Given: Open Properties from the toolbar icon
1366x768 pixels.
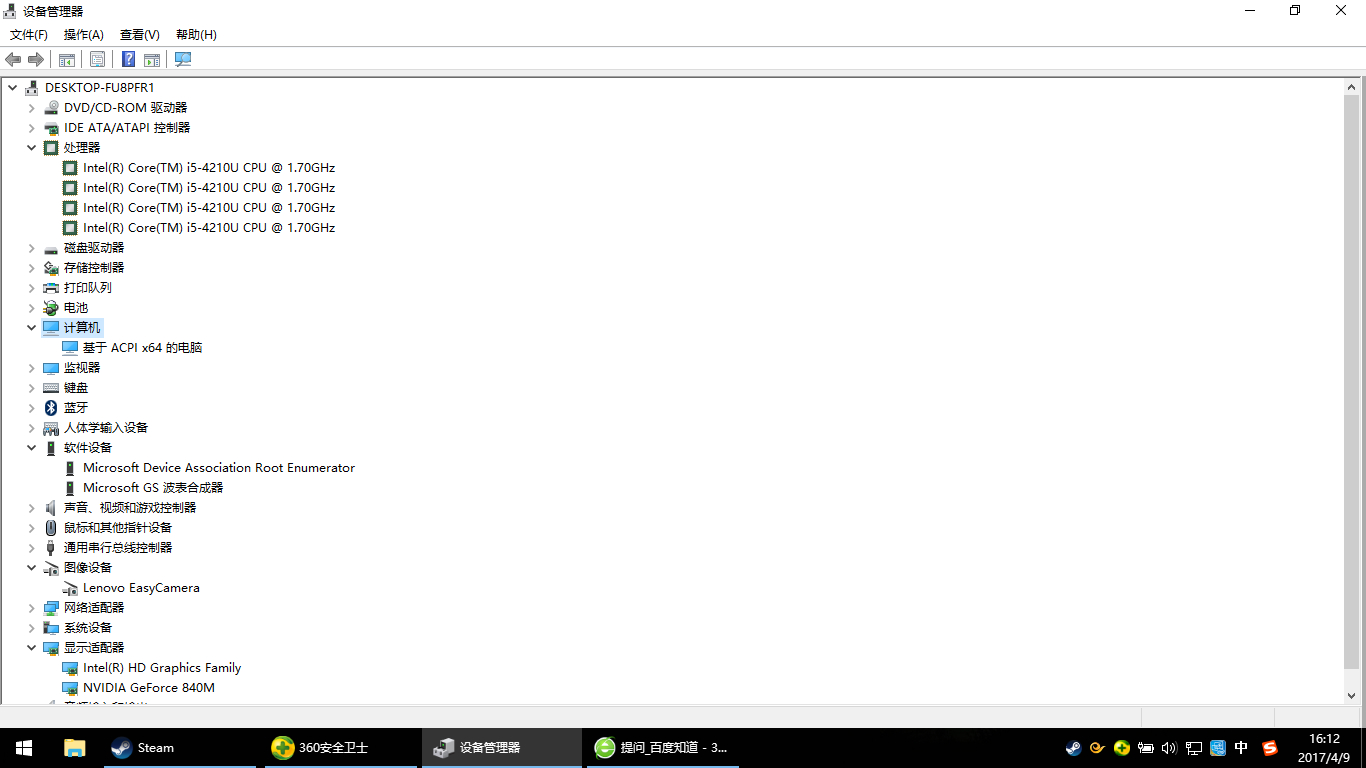Looking at the screenshot, I should [x=97, y=59].
